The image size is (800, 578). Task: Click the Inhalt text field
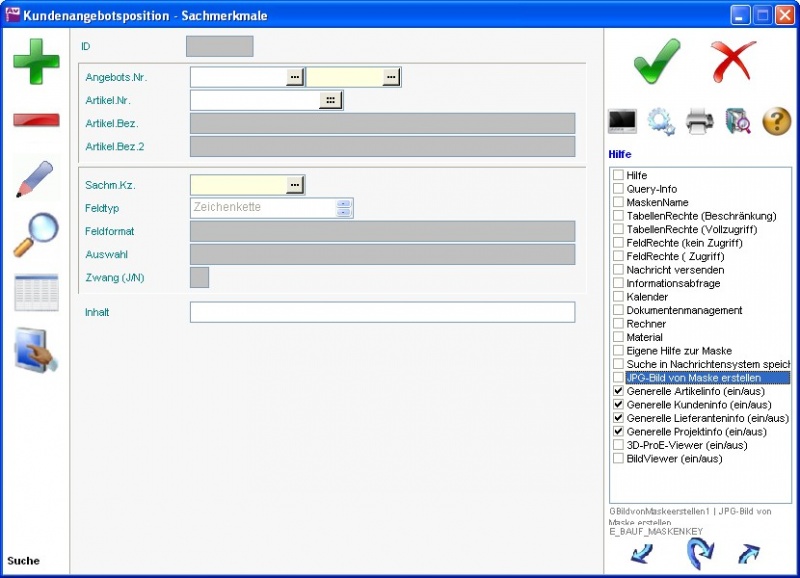click(x=382, y=312)
